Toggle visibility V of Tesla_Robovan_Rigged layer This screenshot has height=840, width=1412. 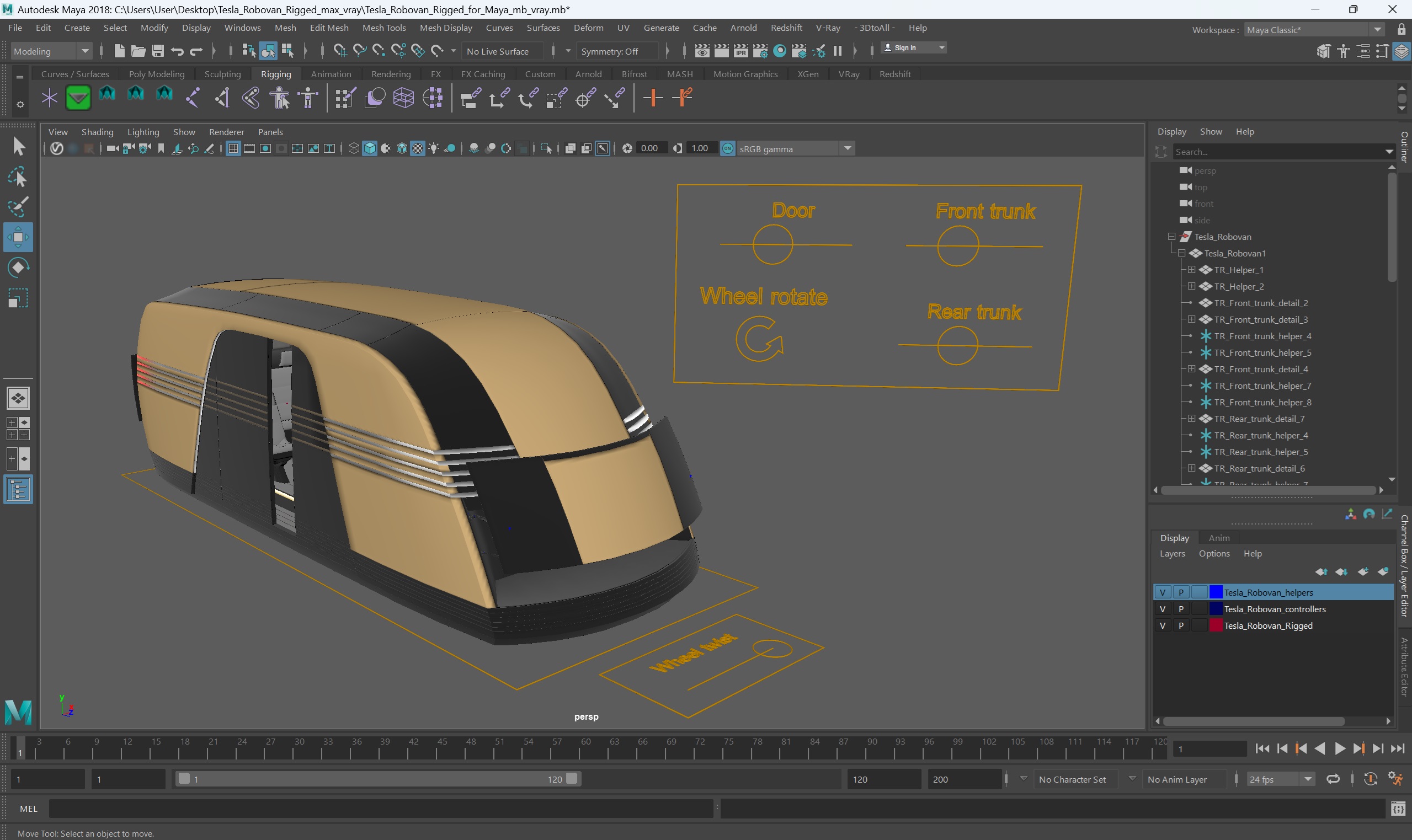(1163, 625)
